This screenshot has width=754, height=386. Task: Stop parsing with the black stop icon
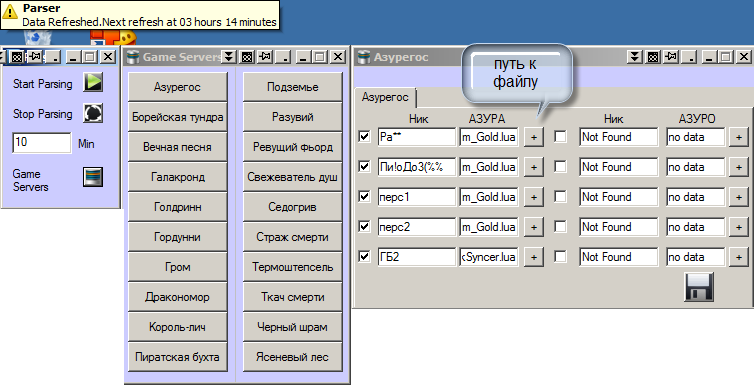pyautogui.click(x=93, y=113)
